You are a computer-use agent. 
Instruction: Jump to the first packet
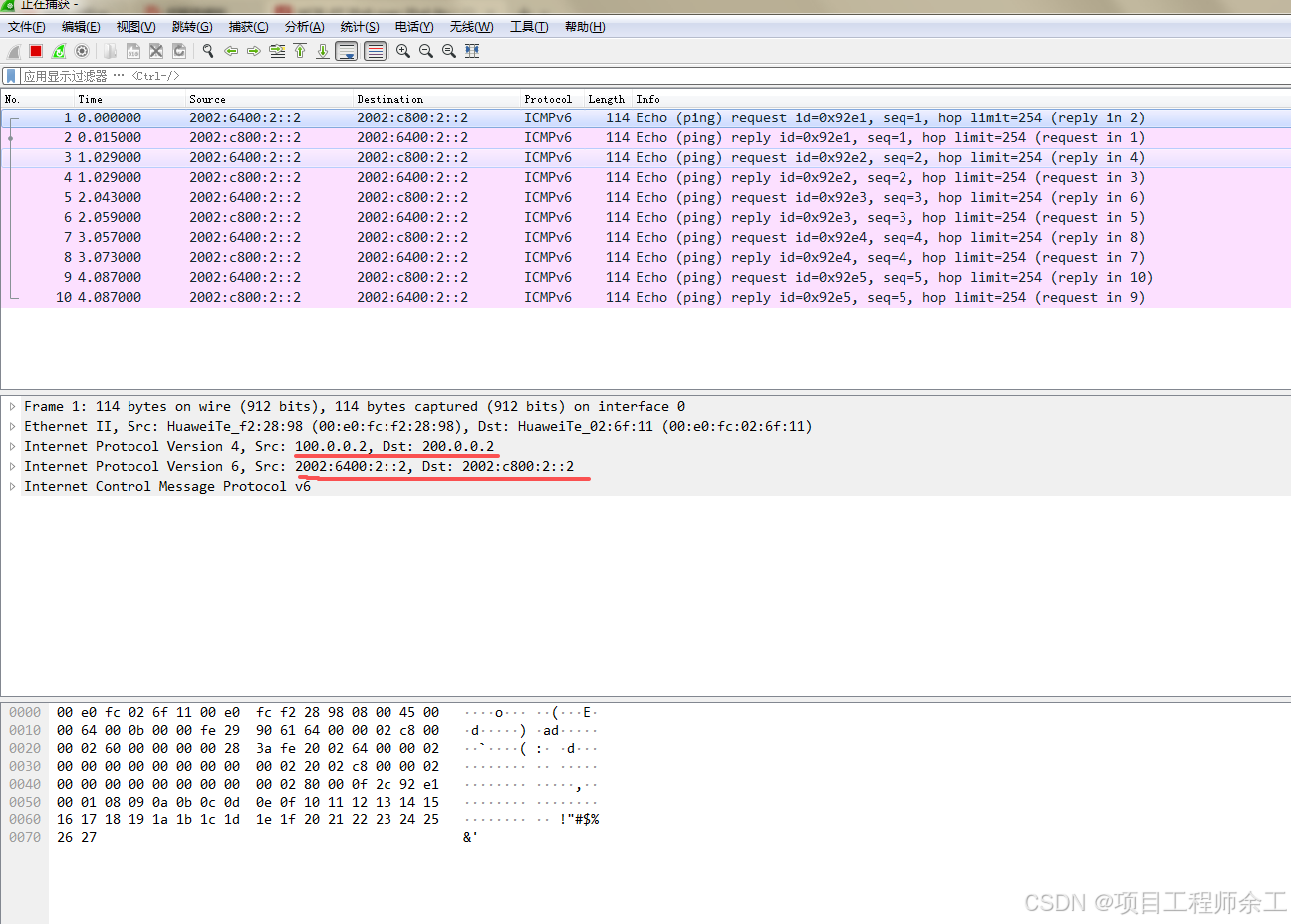tap(300, 51)
